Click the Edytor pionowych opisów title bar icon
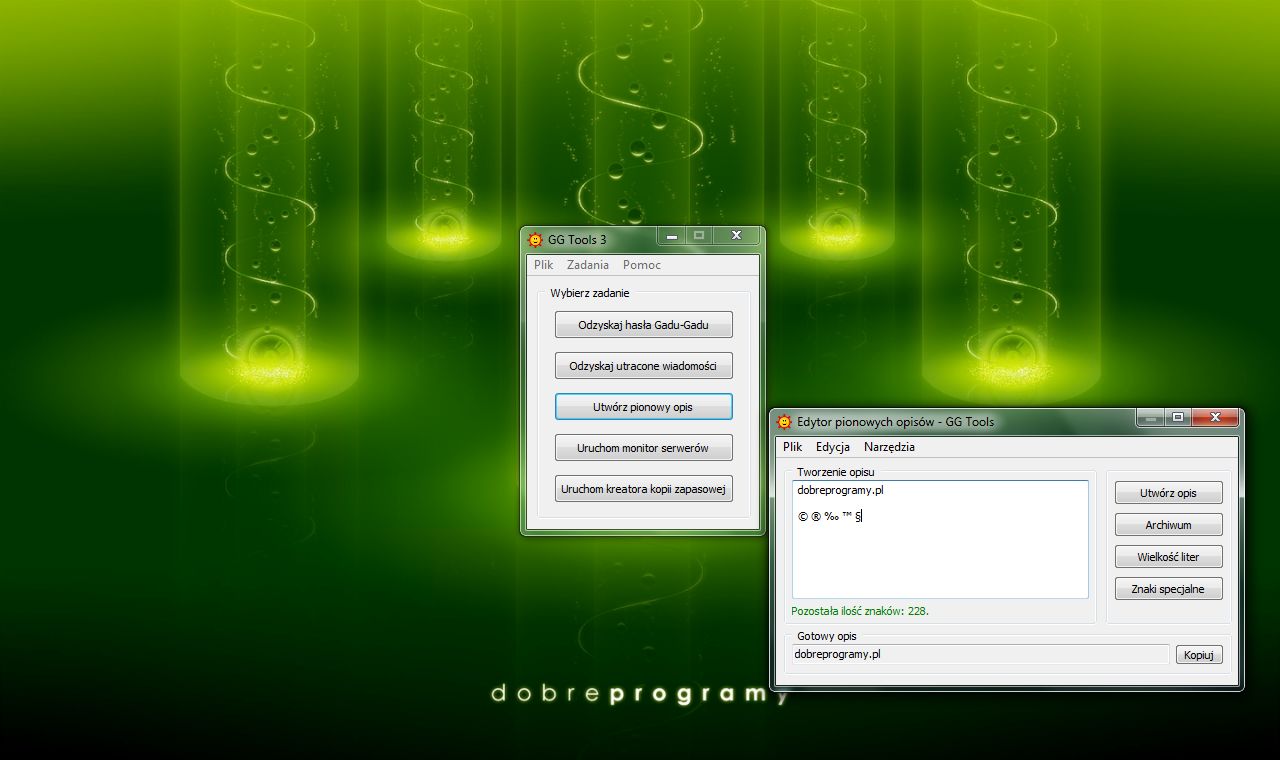Viewport: 1280px width, 760px height. coord(784,421)
